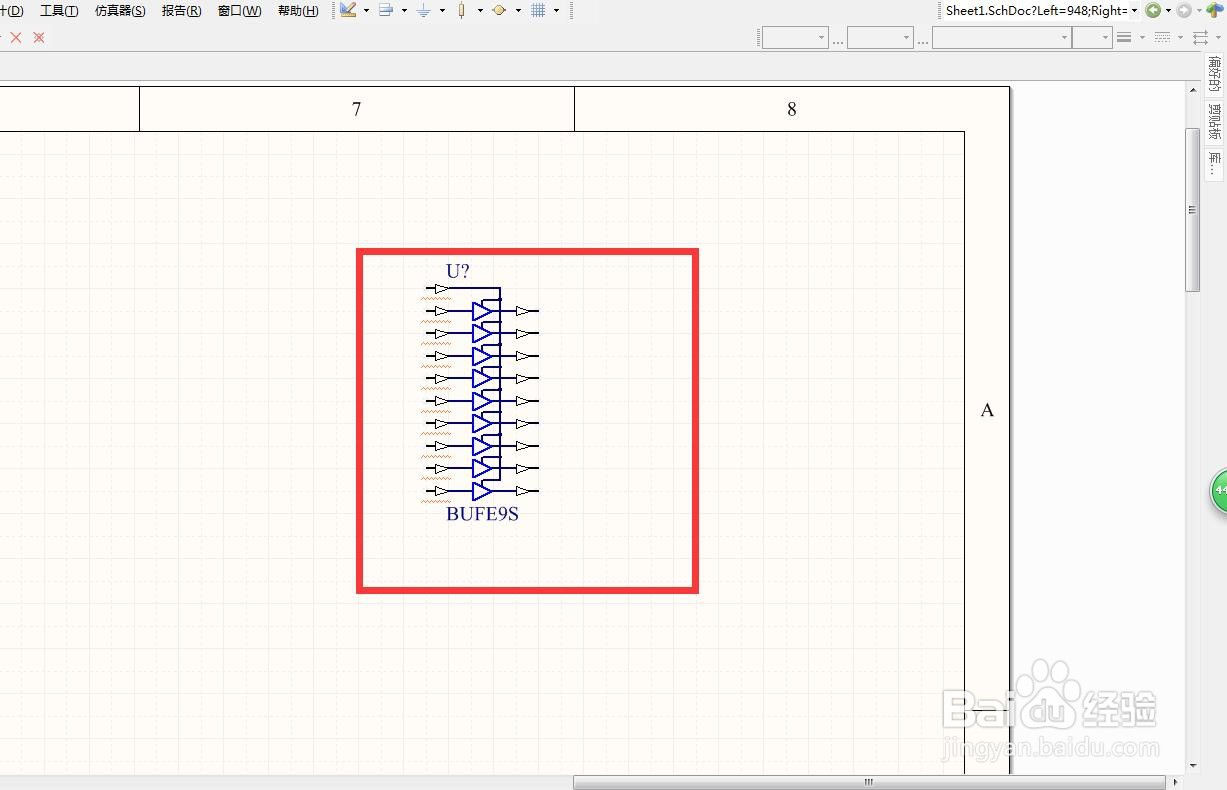1227x790 pixels.
Task: Open the second empty format combo box
Action: tap(880, 37)
